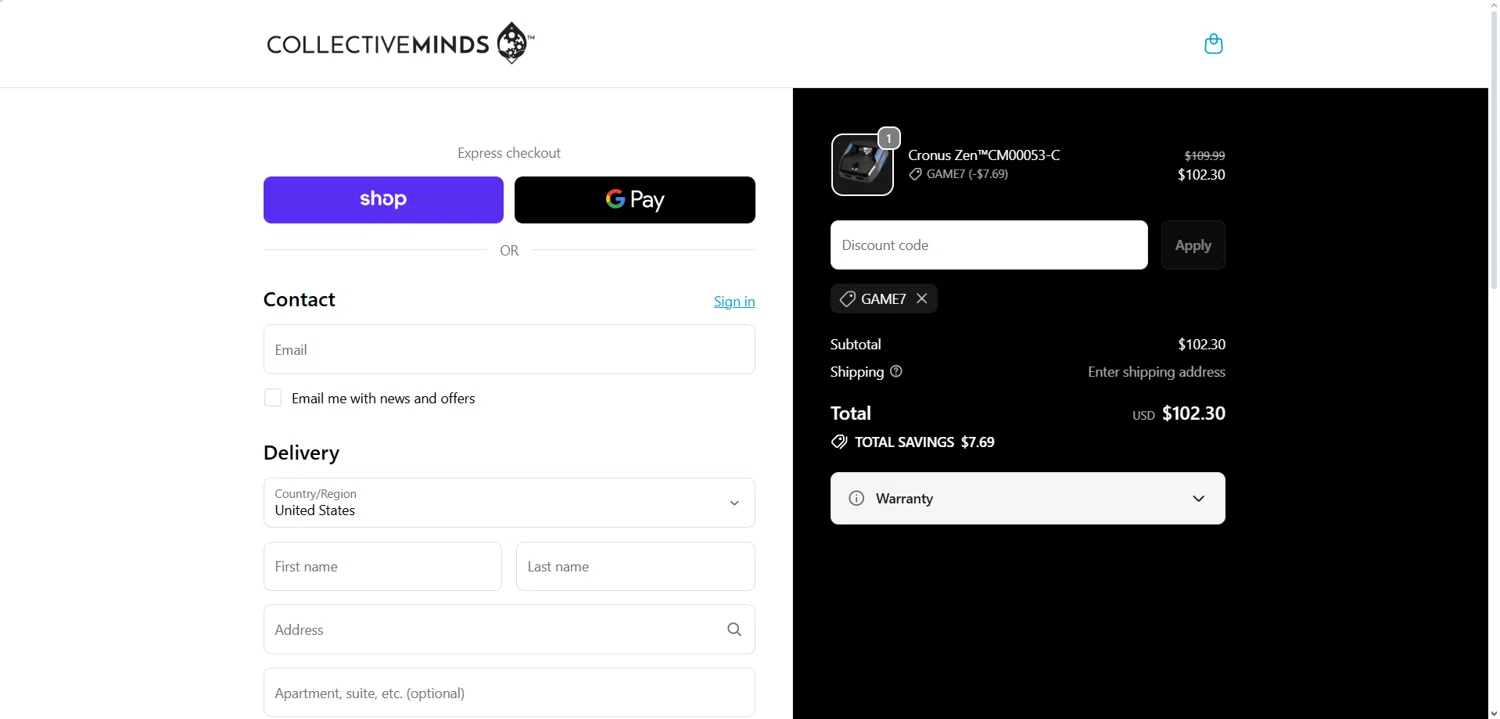Click the quantity badge on product image
Viewport: 1500px width, 719px height.
889,138
